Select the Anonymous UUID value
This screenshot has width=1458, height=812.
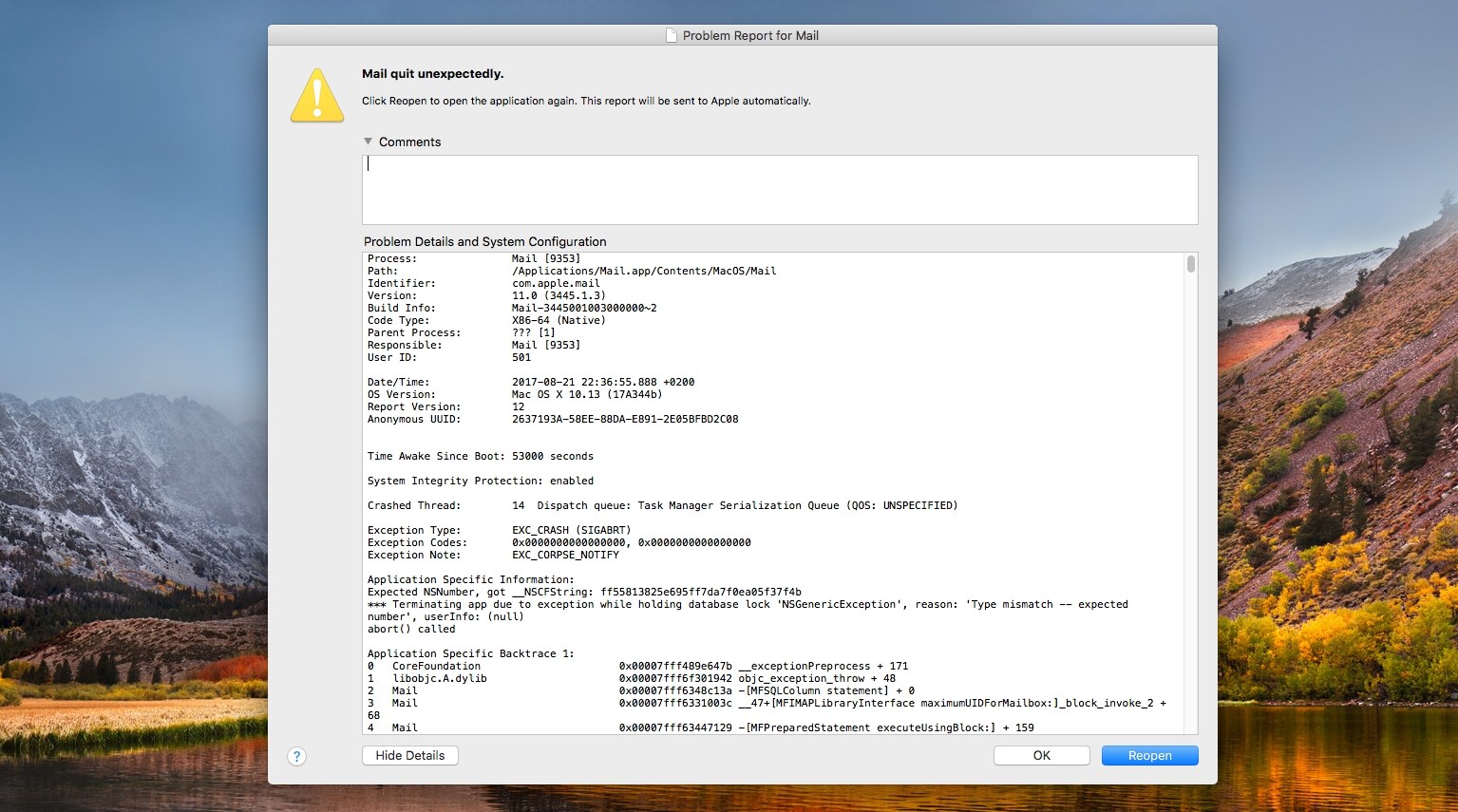pos(625,419)
